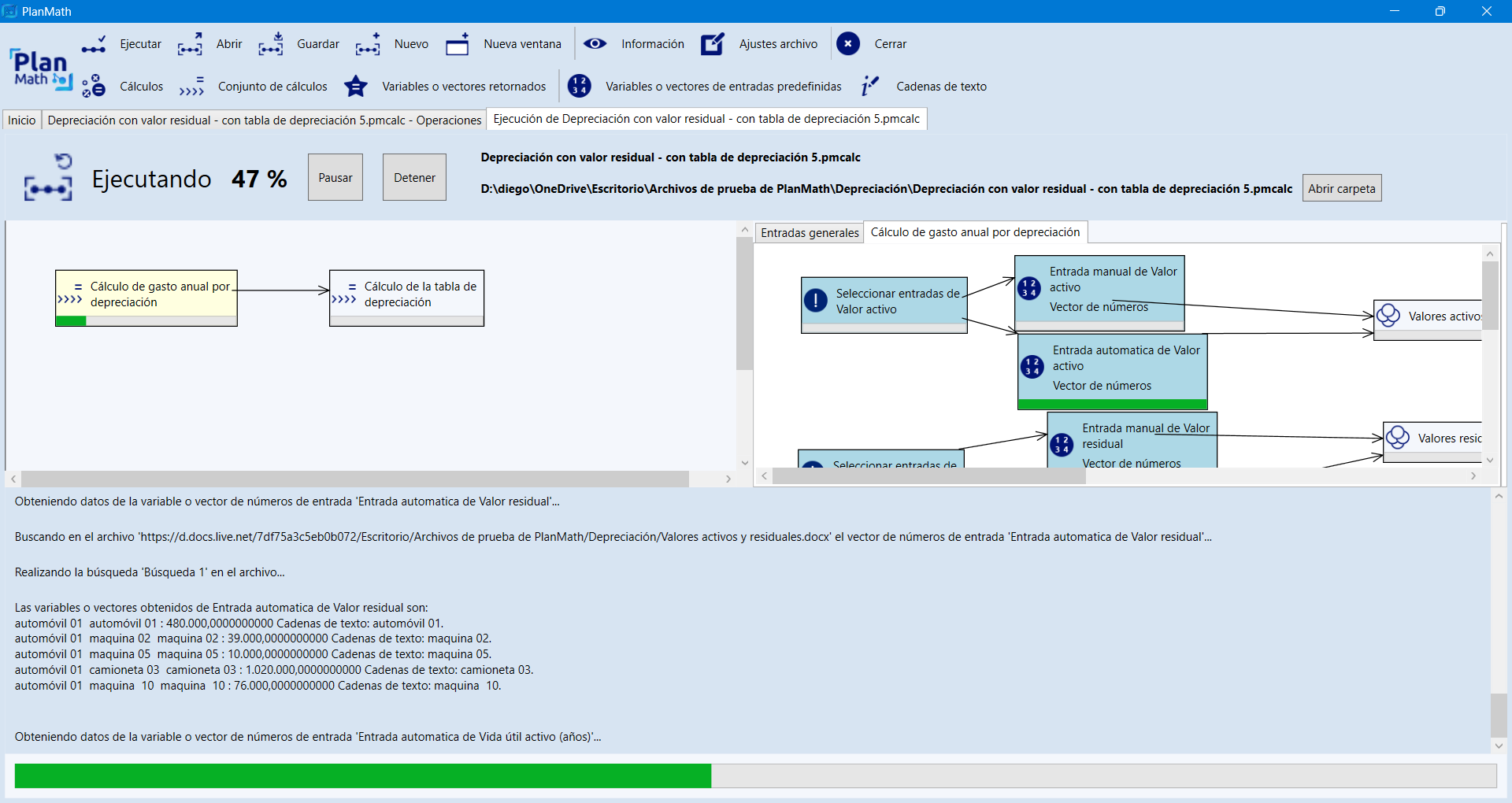Click the Ejecutar toolbar icon

(x=94, y=45)
